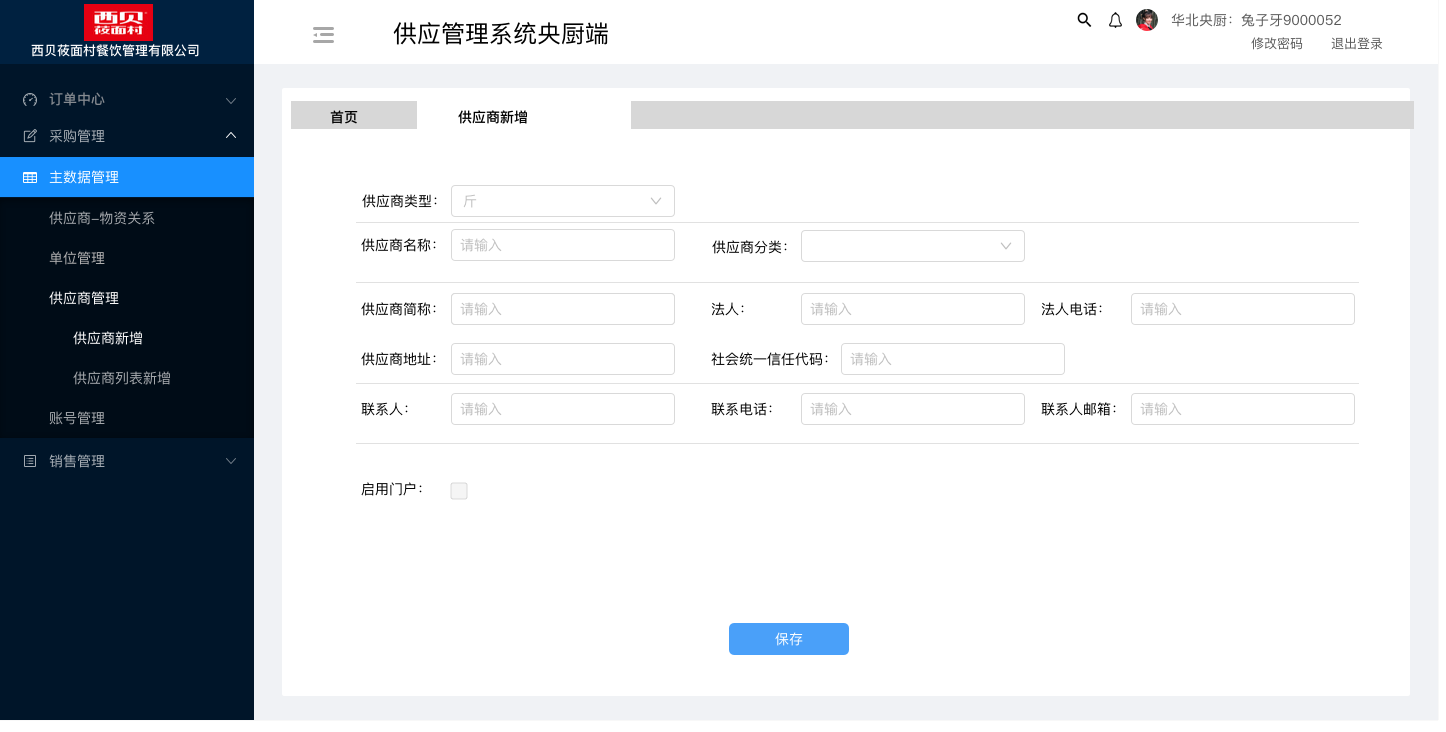Expand the 销售管理 menu chevron

tap(231, 461)
